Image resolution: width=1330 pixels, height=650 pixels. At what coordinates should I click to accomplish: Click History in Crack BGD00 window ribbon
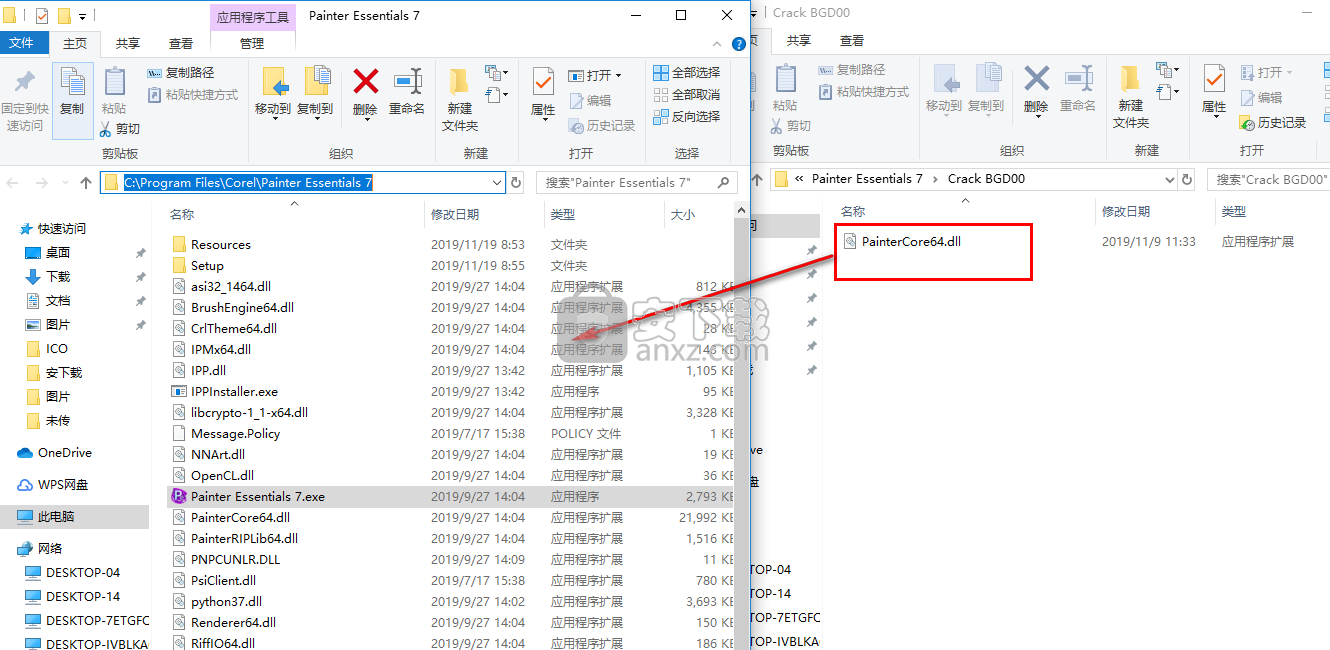[1273, 123]
